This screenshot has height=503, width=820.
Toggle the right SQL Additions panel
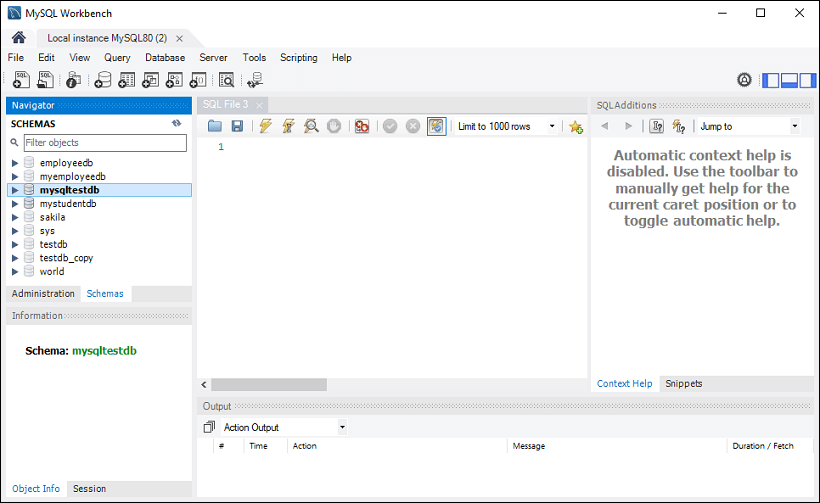pyautogui.click(x=807, y=80)
